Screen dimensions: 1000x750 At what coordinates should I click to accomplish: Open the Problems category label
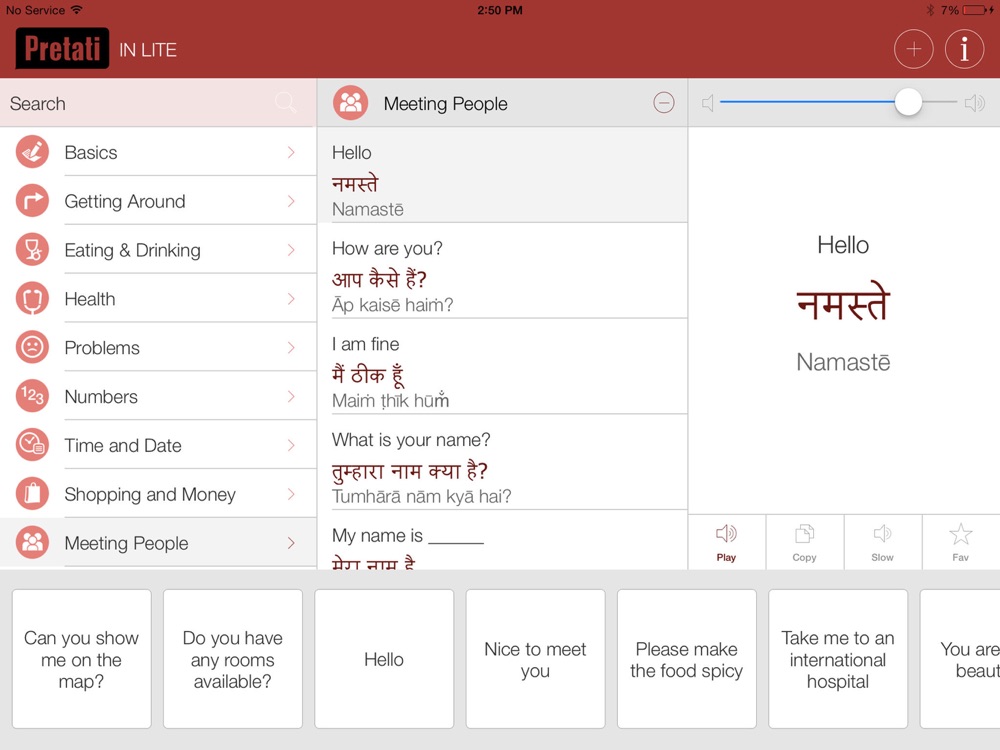tap(102, 348)
